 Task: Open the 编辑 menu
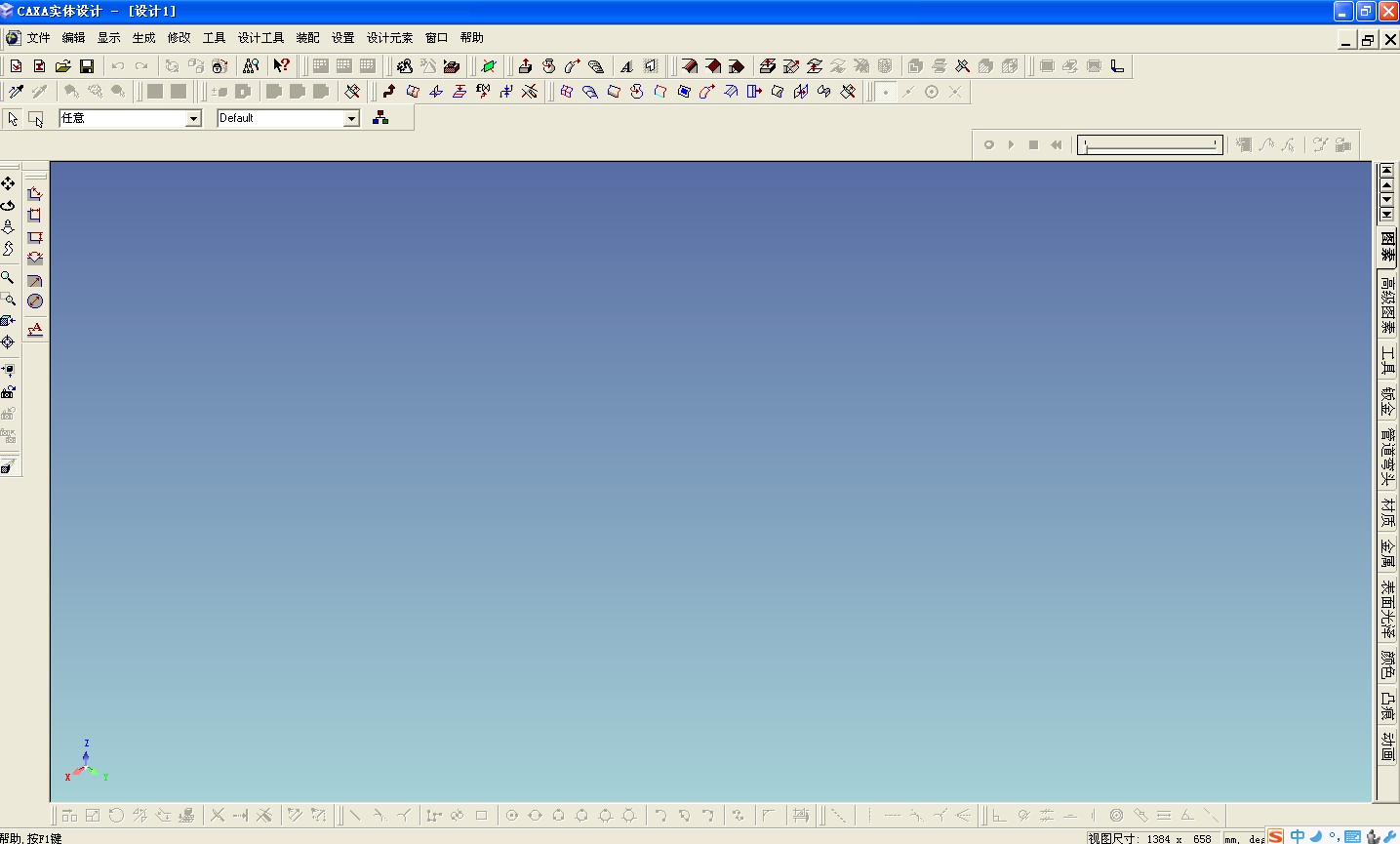tap(73, 38)
